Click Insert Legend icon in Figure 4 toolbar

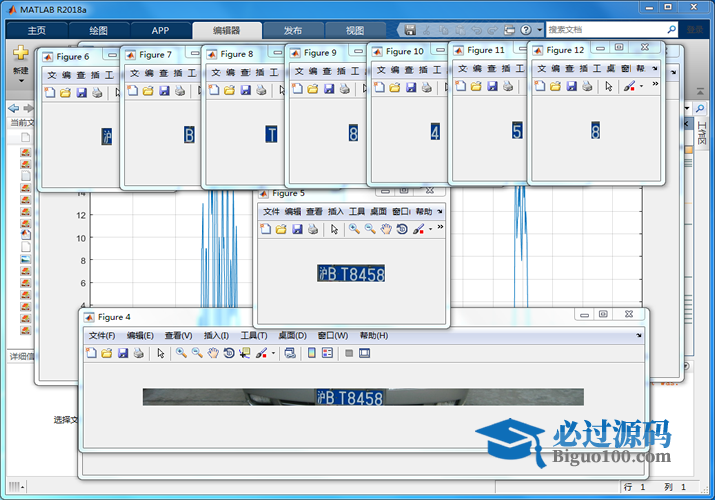[x=327, y=353]
